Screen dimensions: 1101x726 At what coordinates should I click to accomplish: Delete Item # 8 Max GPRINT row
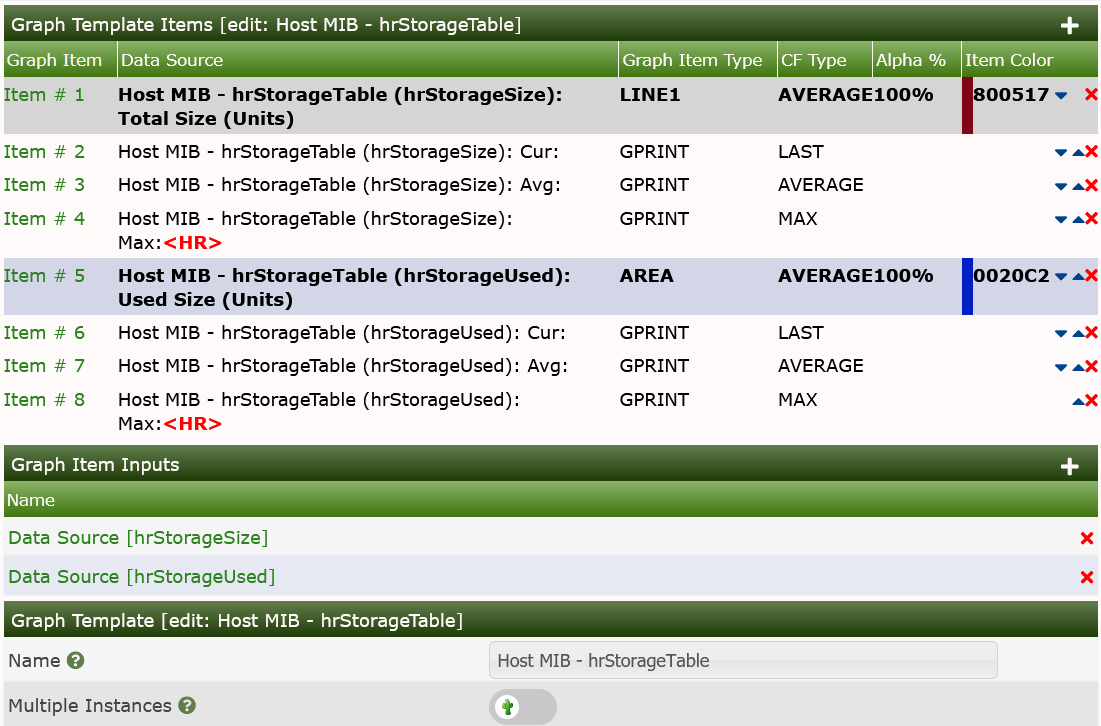tap(1091, 400)
